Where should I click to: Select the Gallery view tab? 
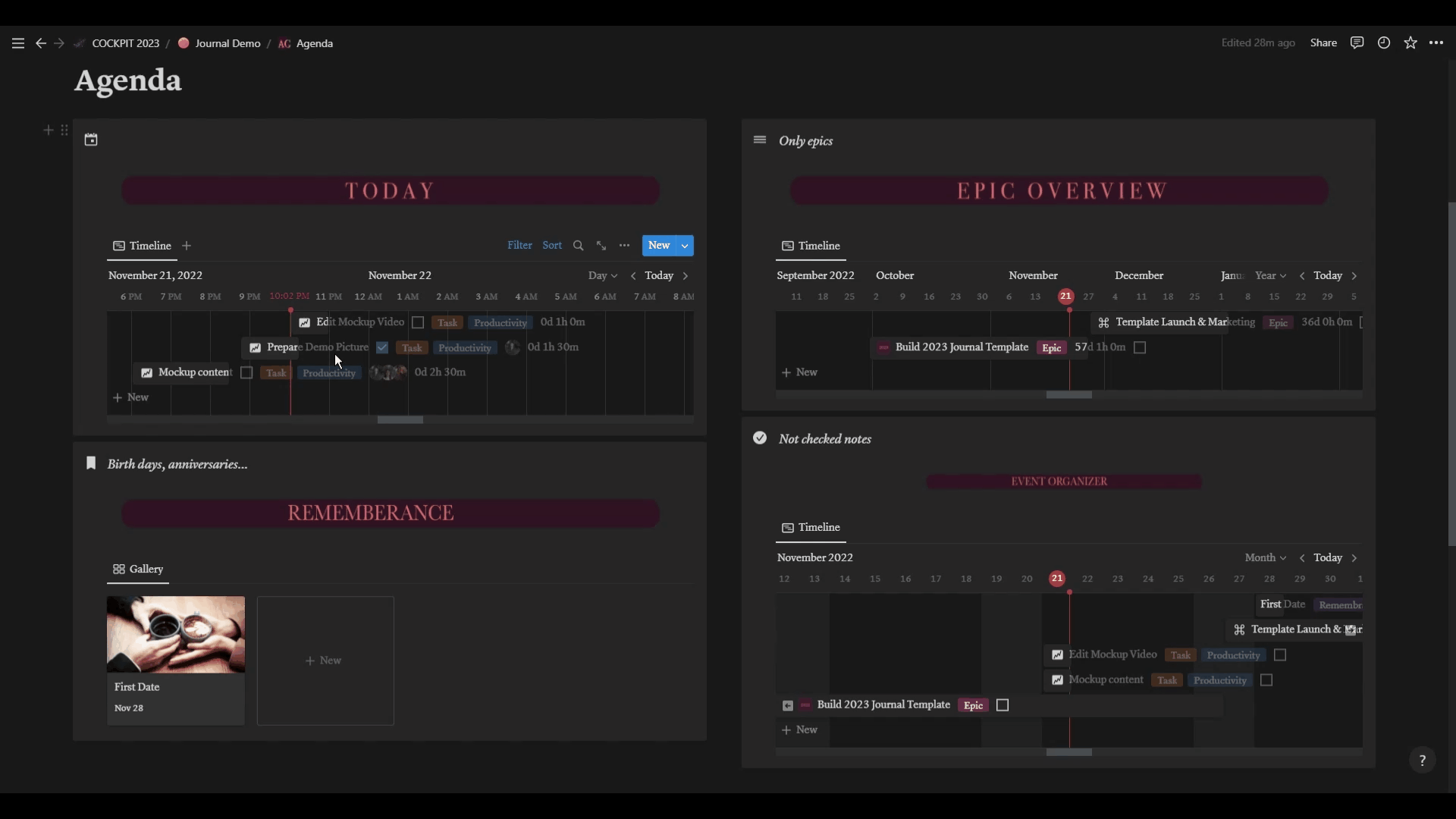point(138,569)
